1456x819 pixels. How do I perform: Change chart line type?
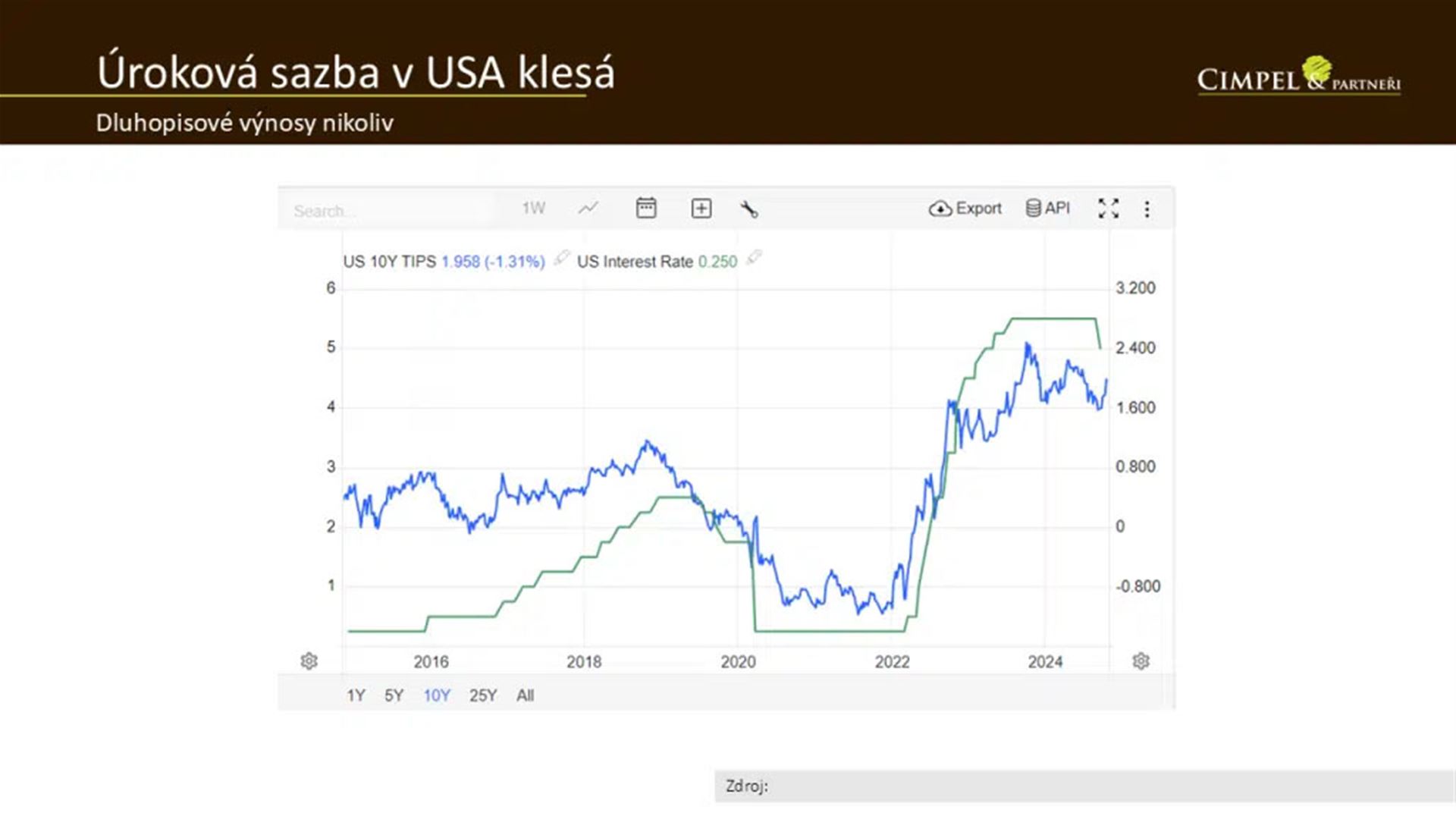[588, 209]
